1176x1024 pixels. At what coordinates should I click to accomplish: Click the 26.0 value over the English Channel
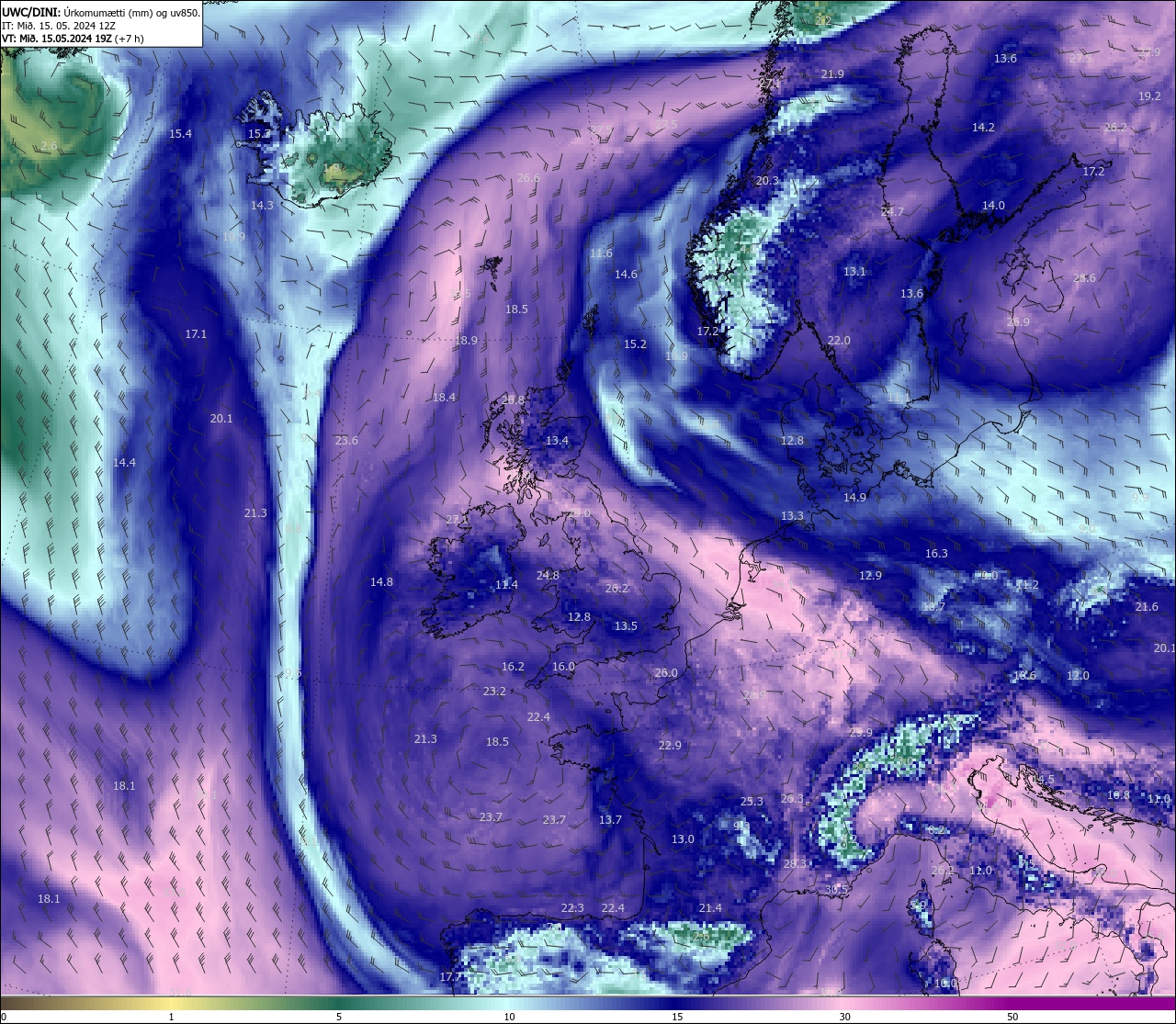click(666, 673)
